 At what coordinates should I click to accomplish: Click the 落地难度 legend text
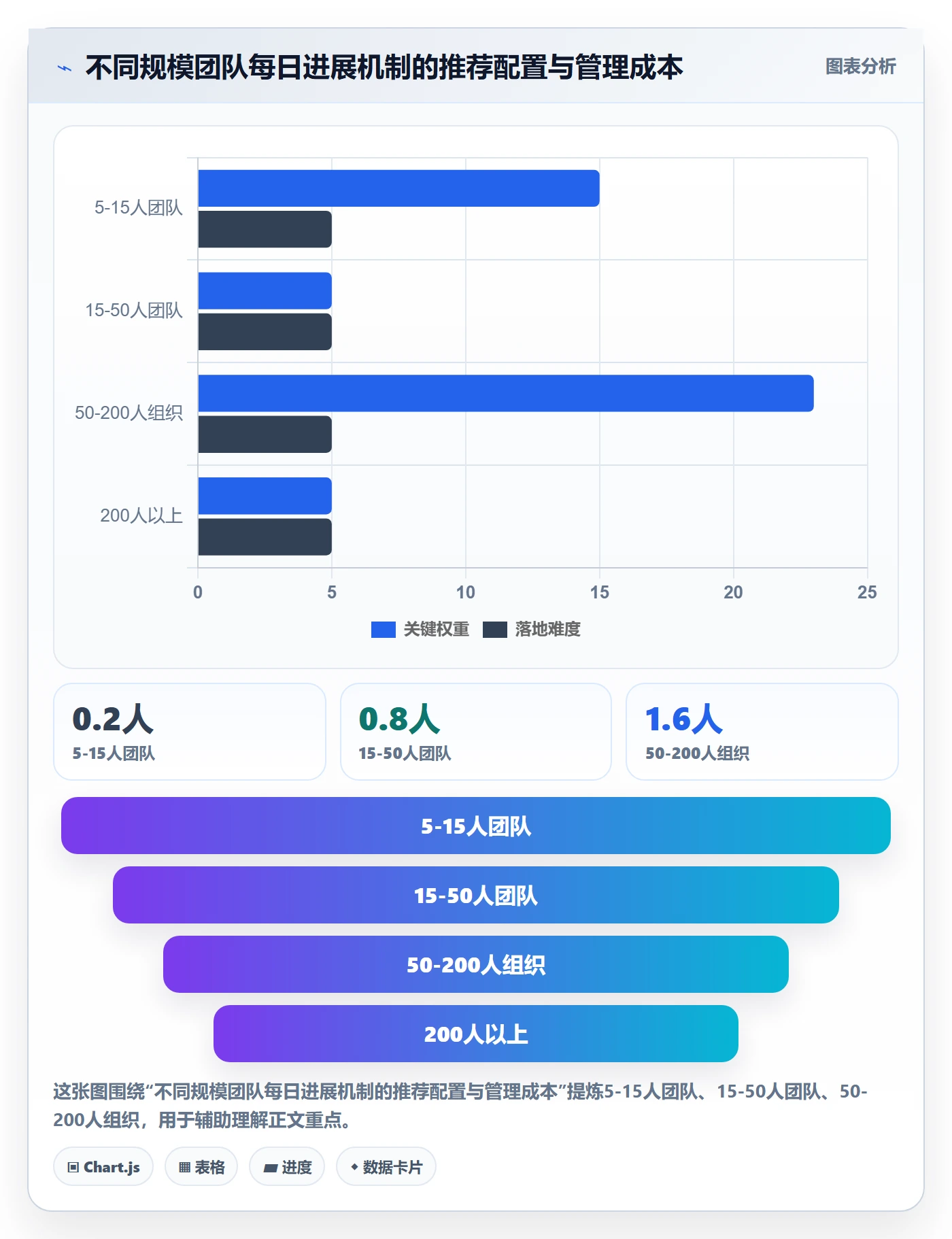[548, 630]
